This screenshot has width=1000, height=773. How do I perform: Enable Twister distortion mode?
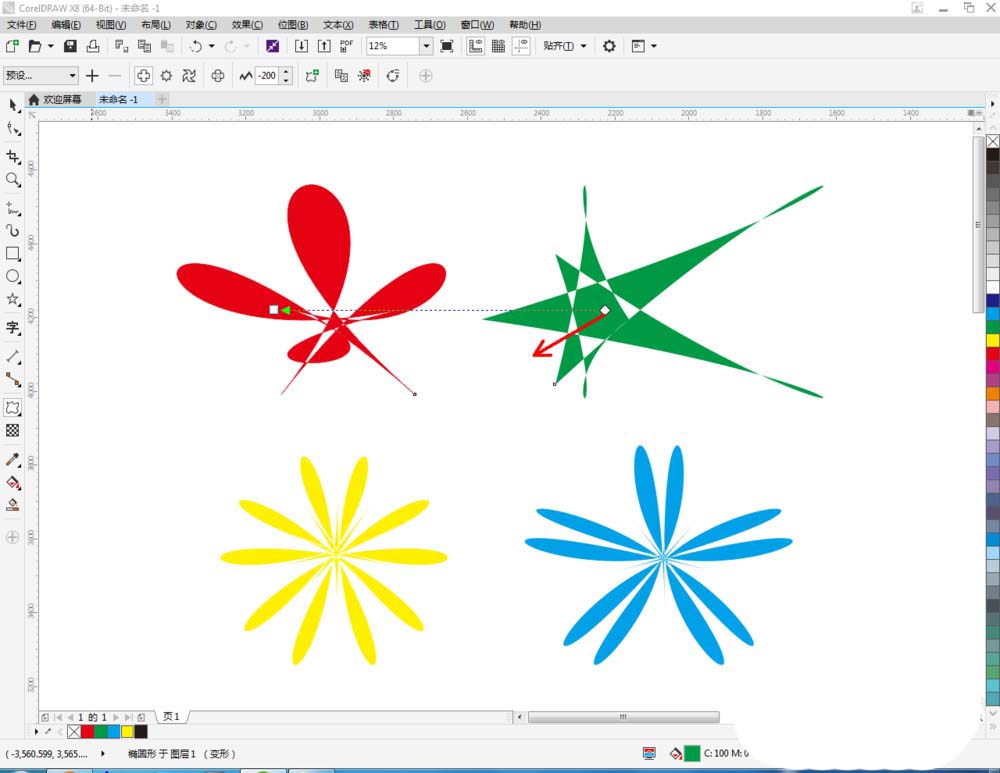click(191, 75)
